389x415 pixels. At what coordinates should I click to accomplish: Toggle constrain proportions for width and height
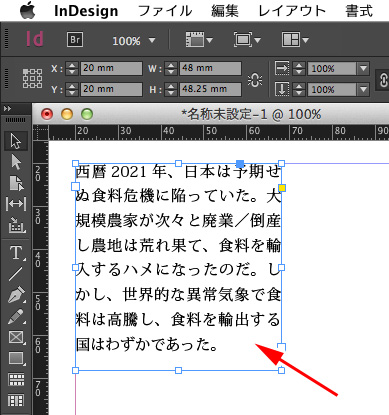pos(255,80)
